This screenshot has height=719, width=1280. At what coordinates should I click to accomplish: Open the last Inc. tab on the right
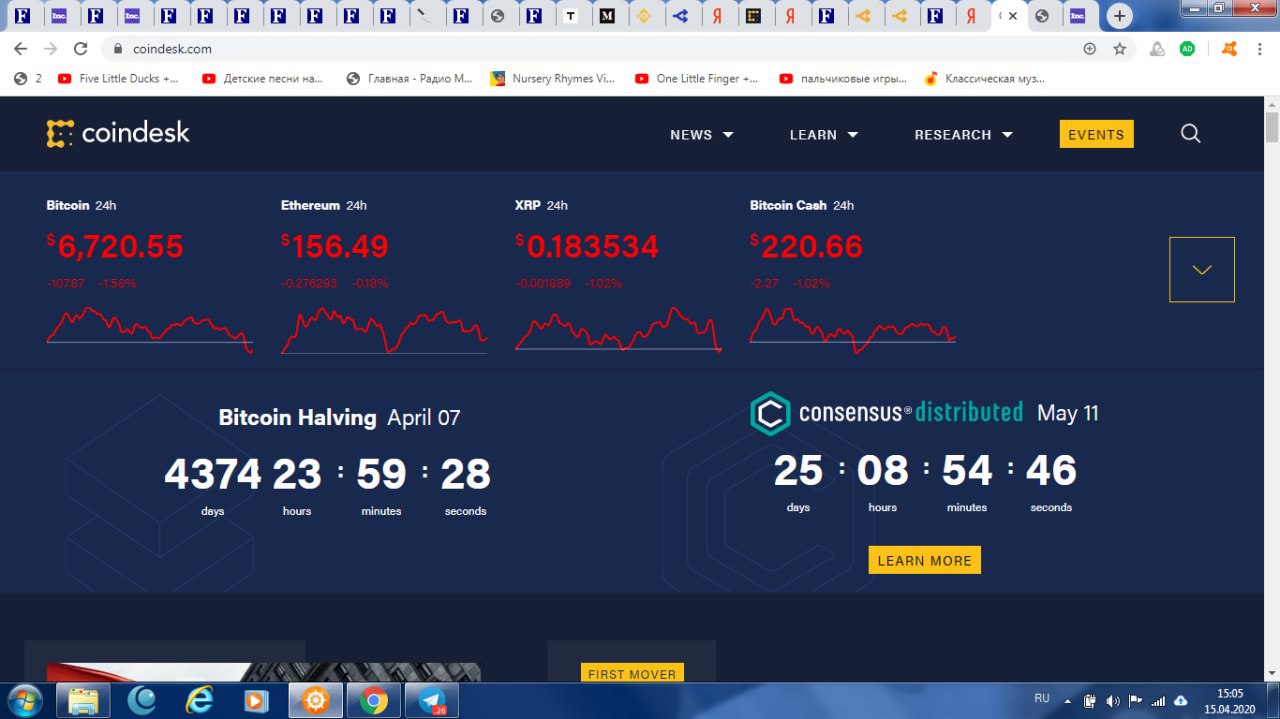[1077, 16]
